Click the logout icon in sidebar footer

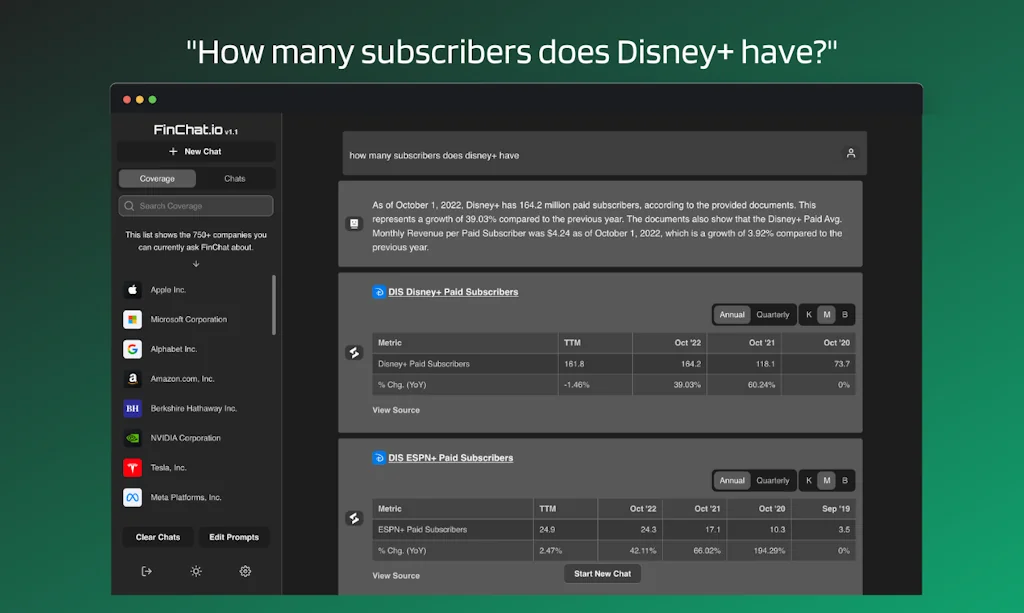pyautogui.click(x=147, y=571)
